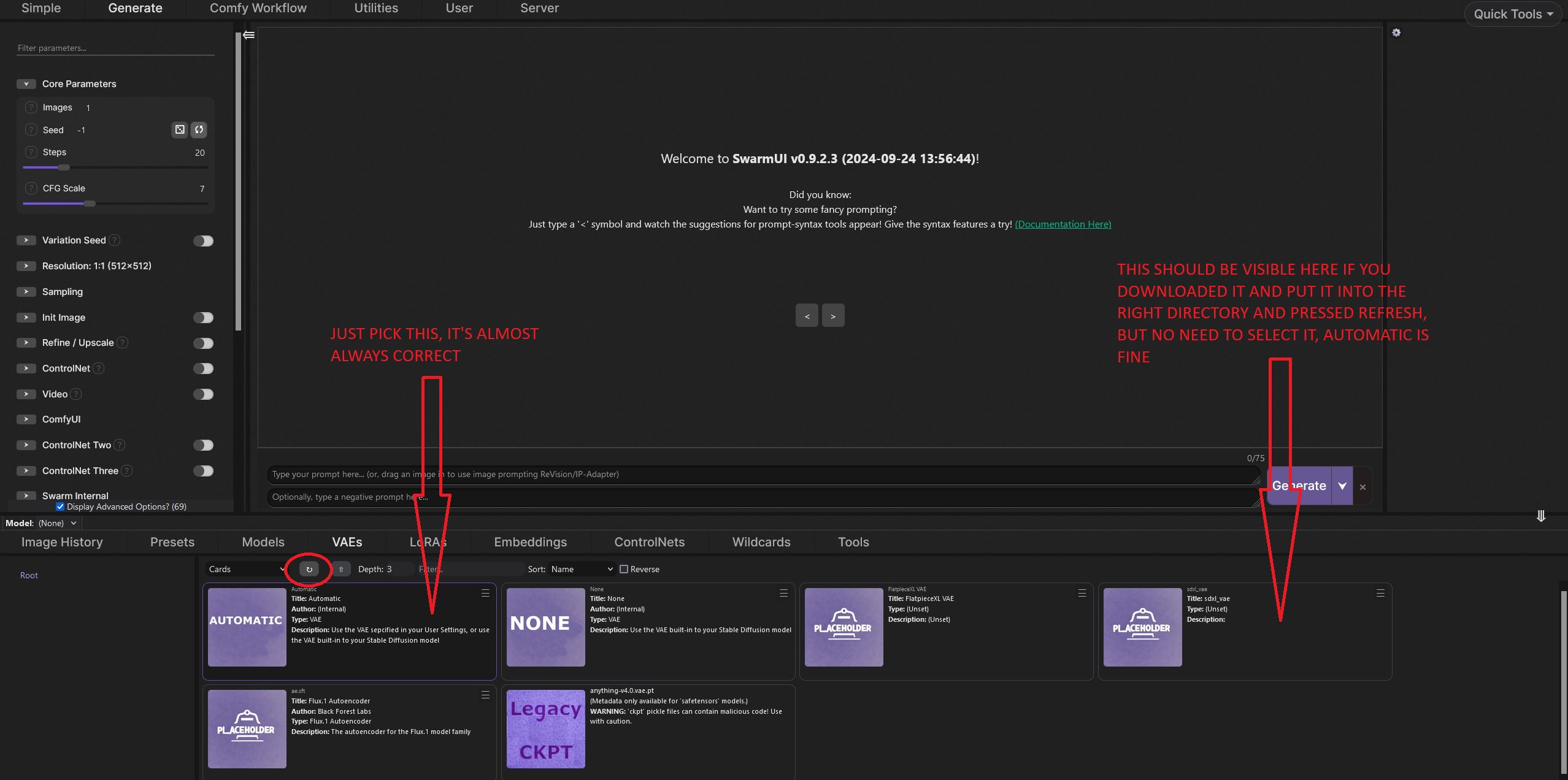The width and height of the screenshot is (1568, 780).
Task: Click the VAE list refresh button
Action: pyautogui.click(x=309, y=569)
